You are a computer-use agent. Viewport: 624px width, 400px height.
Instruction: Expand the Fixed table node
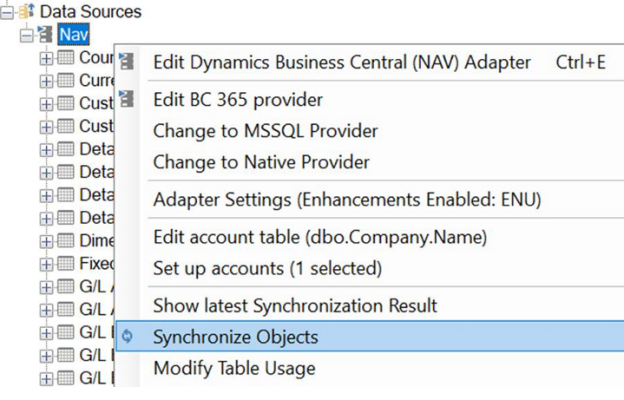[x=46, y=265]
